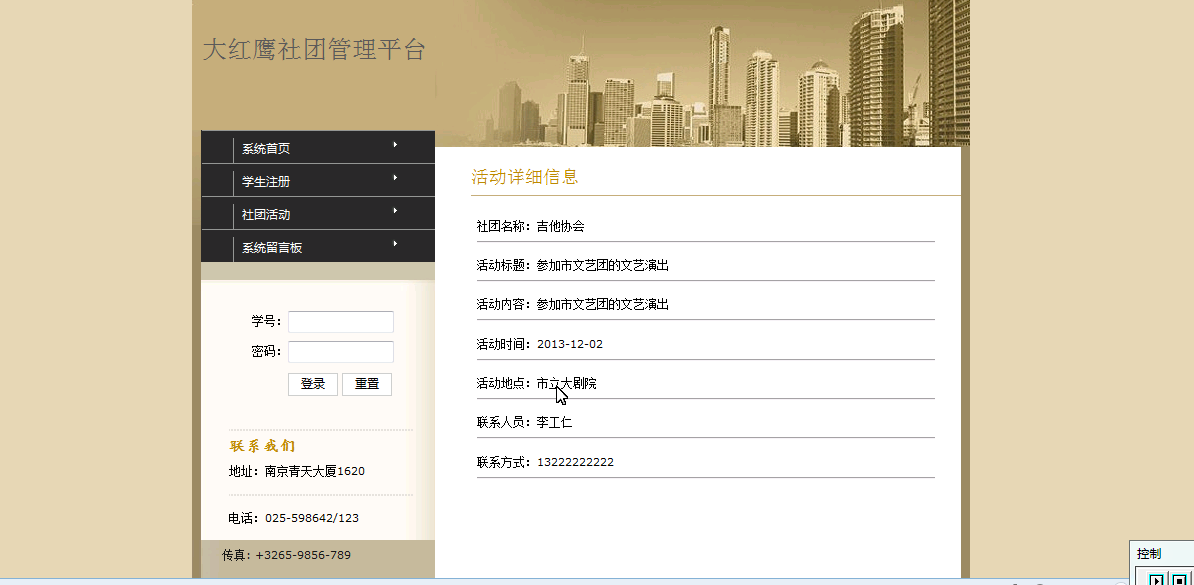Focus the 密码 password field
The width and height of the screenshot is (1194, 585).
coord(340,351)
